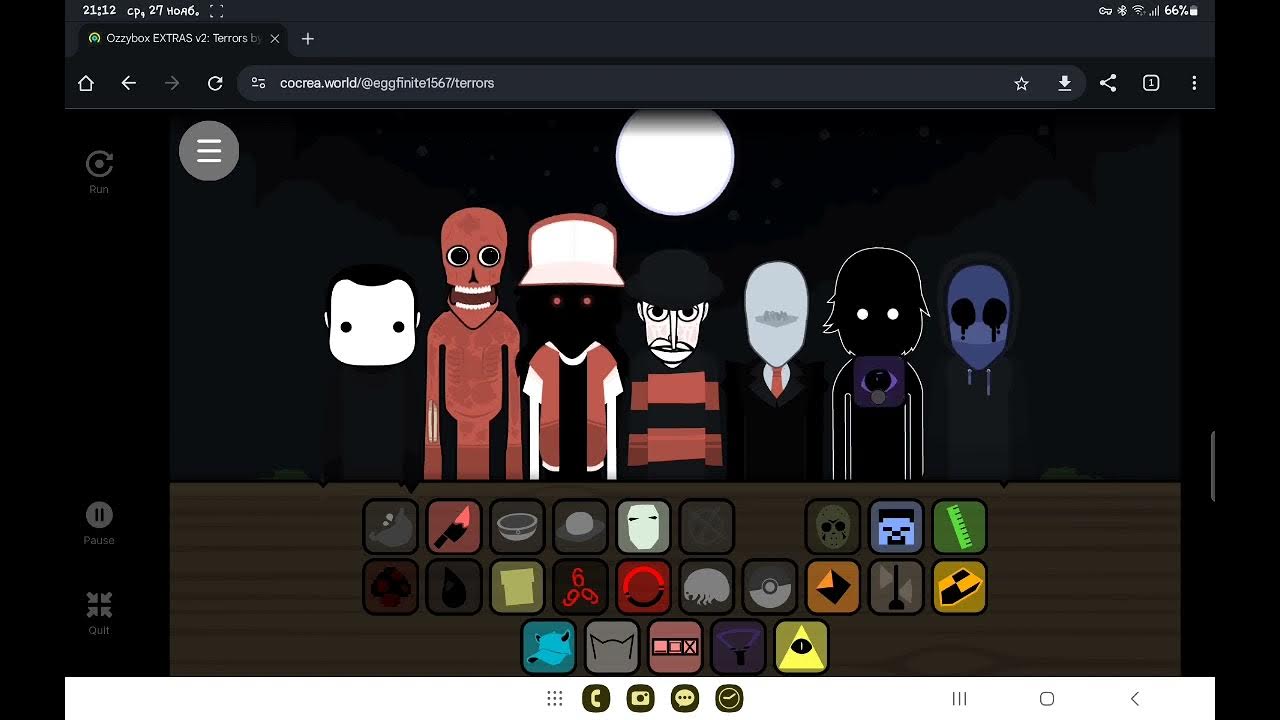
Task: Select the metronome-like gray lever icon
Action: tap(896, 587)
